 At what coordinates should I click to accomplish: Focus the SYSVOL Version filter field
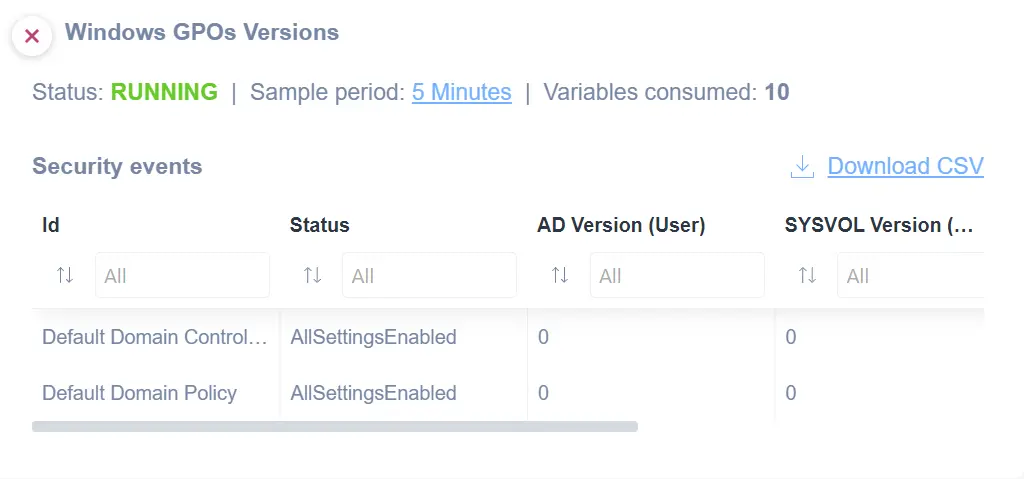(910, 275)
